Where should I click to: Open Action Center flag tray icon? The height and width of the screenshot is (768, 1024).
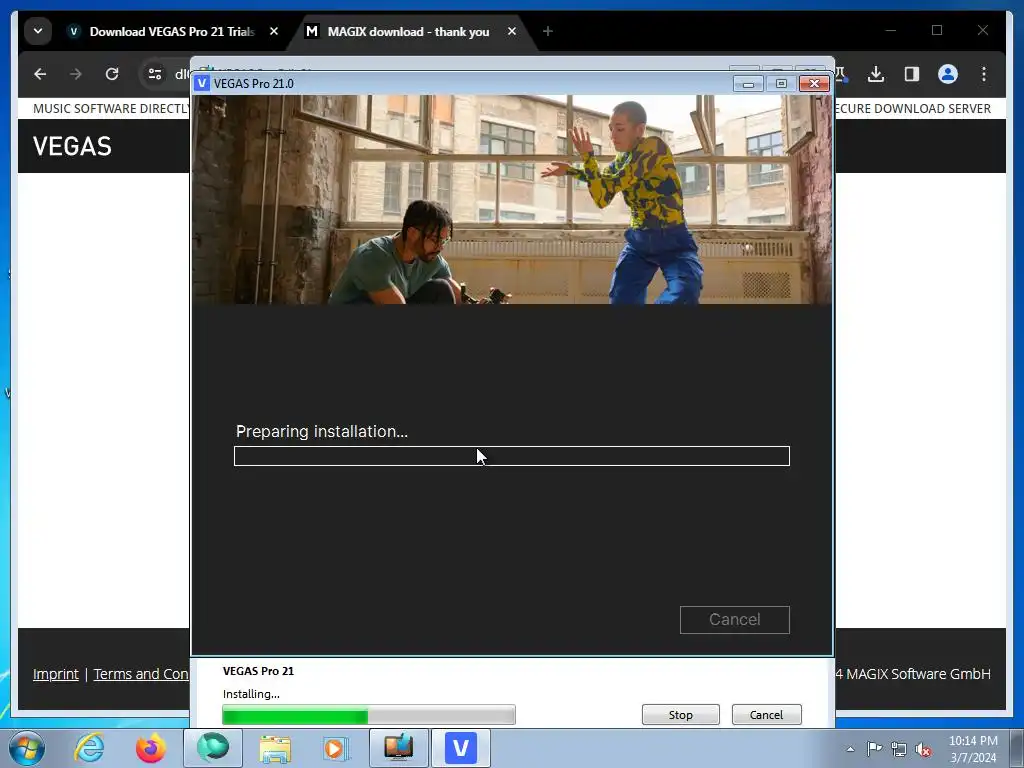tap(874, 749)
